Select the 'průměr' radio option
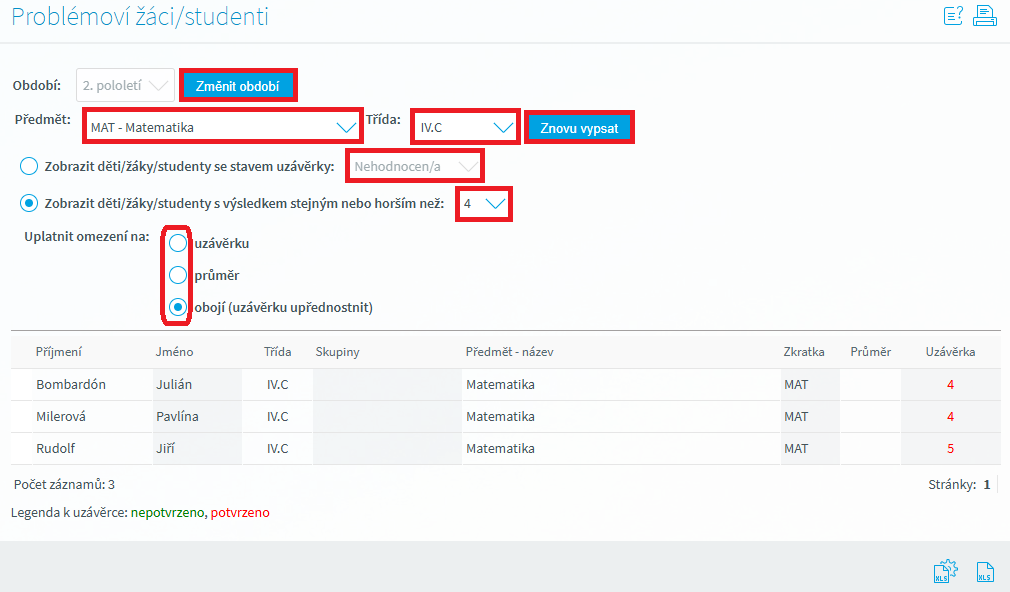The image size is (1010, 592). (x=178, y=275)
